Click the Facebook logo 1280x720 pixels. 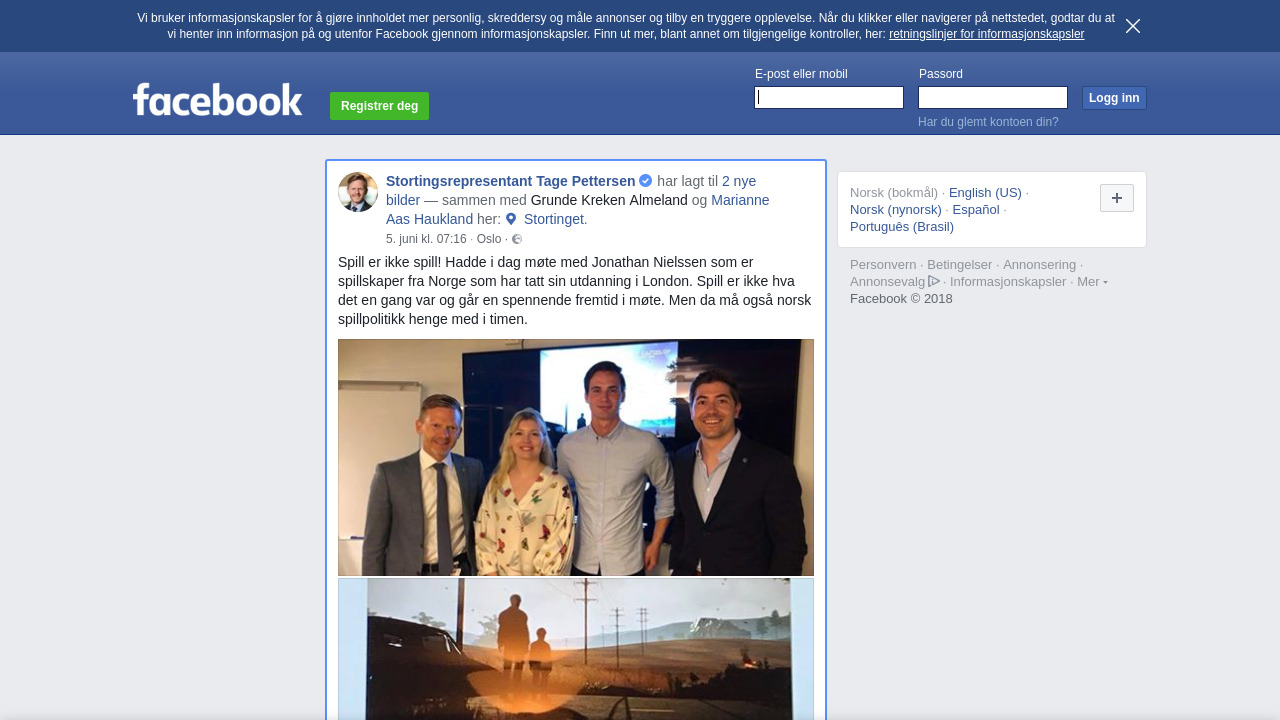tap(217, 100)
